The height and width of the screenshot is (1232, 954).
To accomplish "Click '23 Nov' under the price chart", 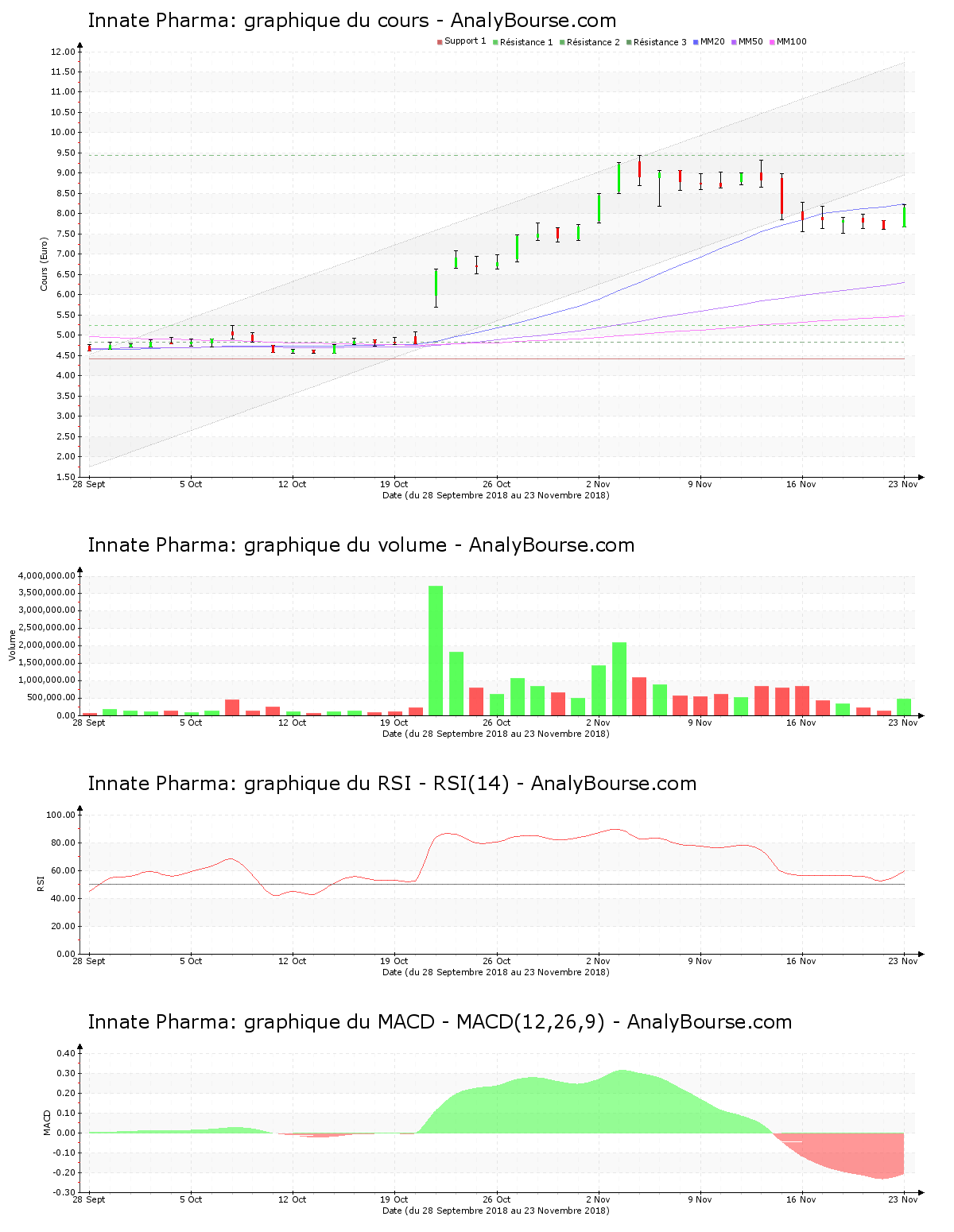I will [x=903, y=484].
